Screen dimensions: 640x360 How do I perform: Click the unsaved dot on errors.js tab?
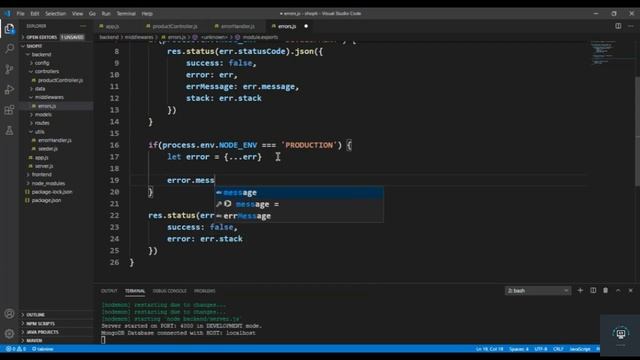pyautogui.click(x=306, y=26)
